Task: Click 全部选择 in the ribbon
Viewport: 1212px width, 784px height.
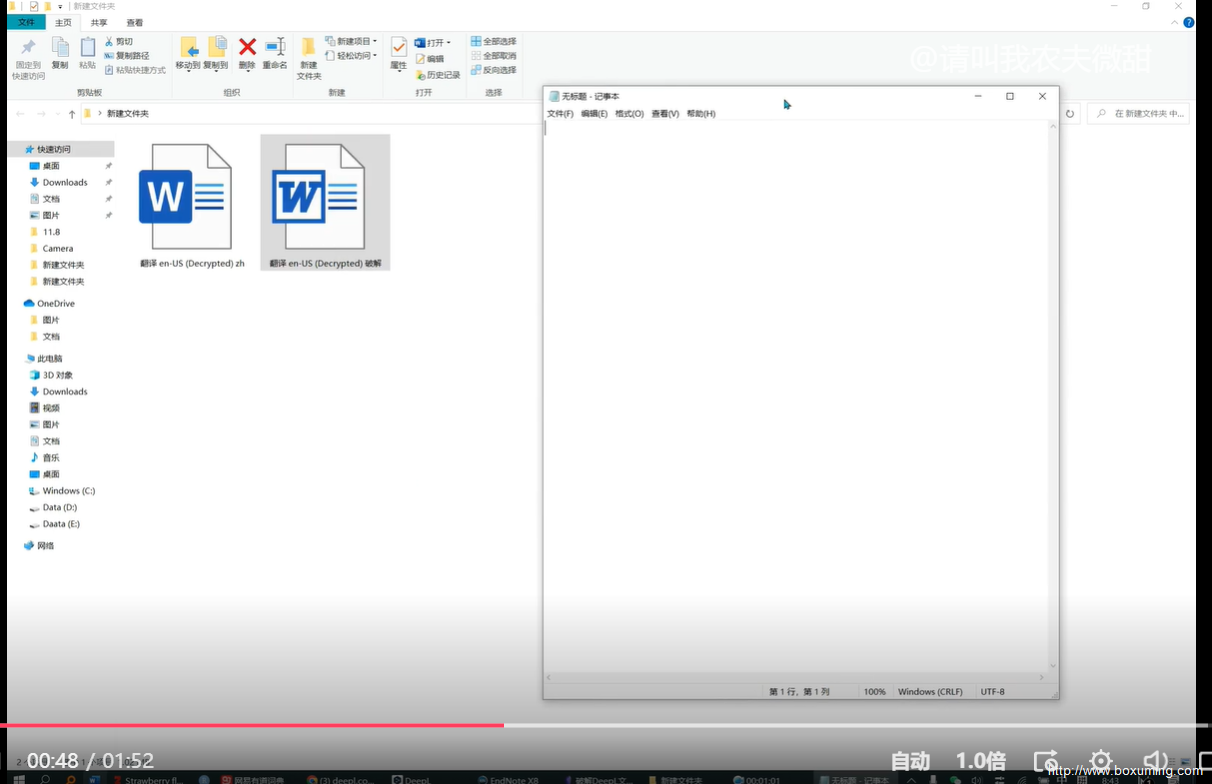Action: pyautogui.click(x=494, y=42)
